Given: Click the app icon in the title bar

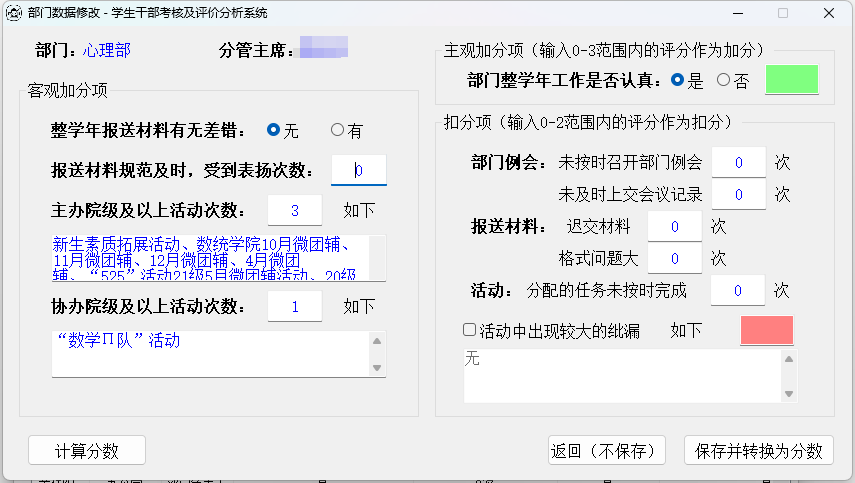Looking at the screenshot, I should pyautogui.click(x=14, y=13).
